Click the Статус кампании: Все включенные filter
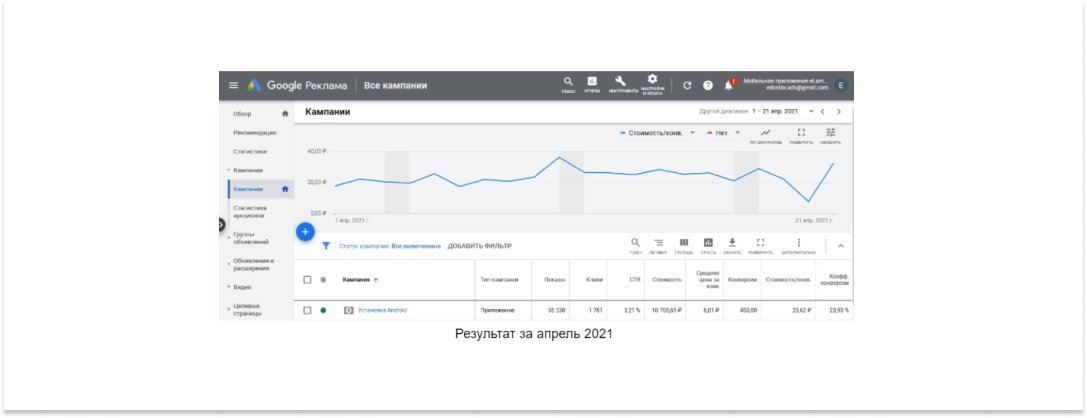This screenshot has height=418, width=1087. (x=390, y=246)
